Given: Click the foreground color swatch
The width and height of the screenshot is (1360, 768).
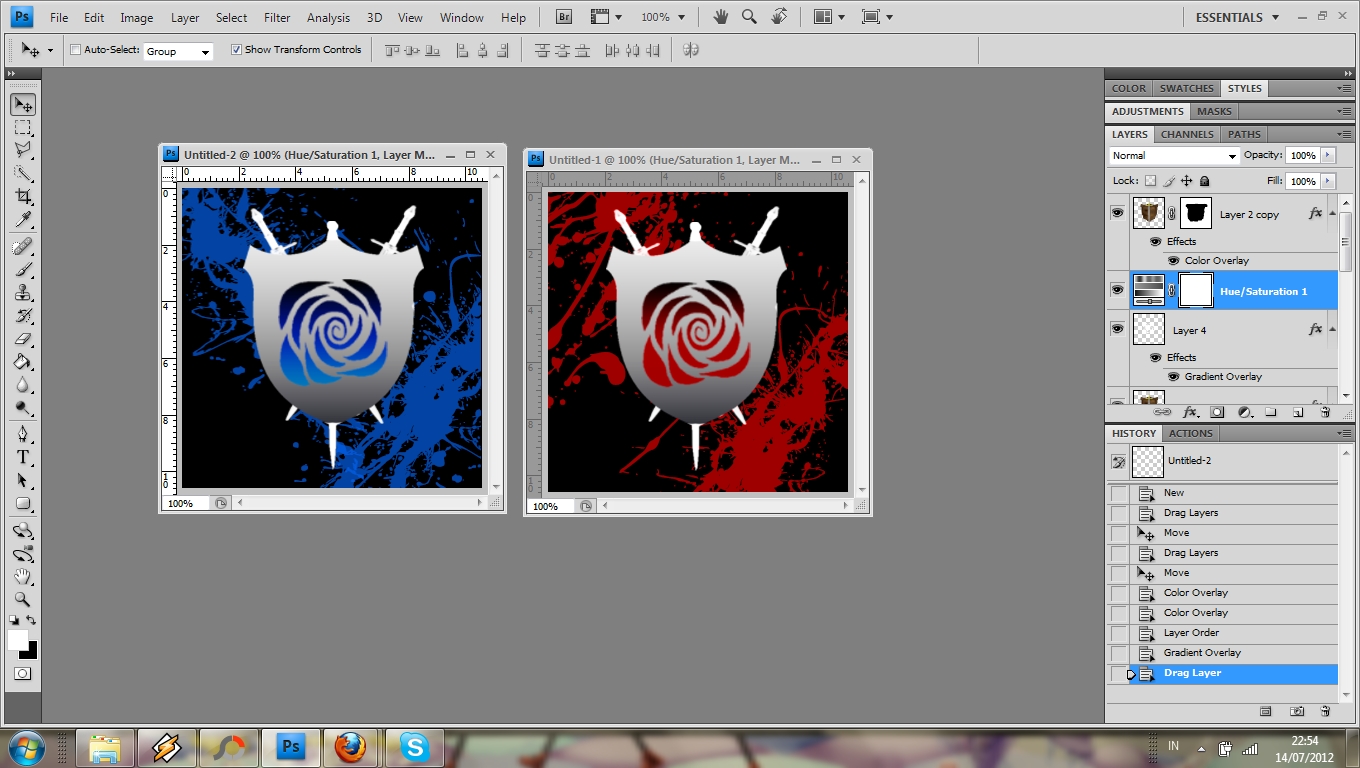Looking at the screenshot, I should 17,638.
